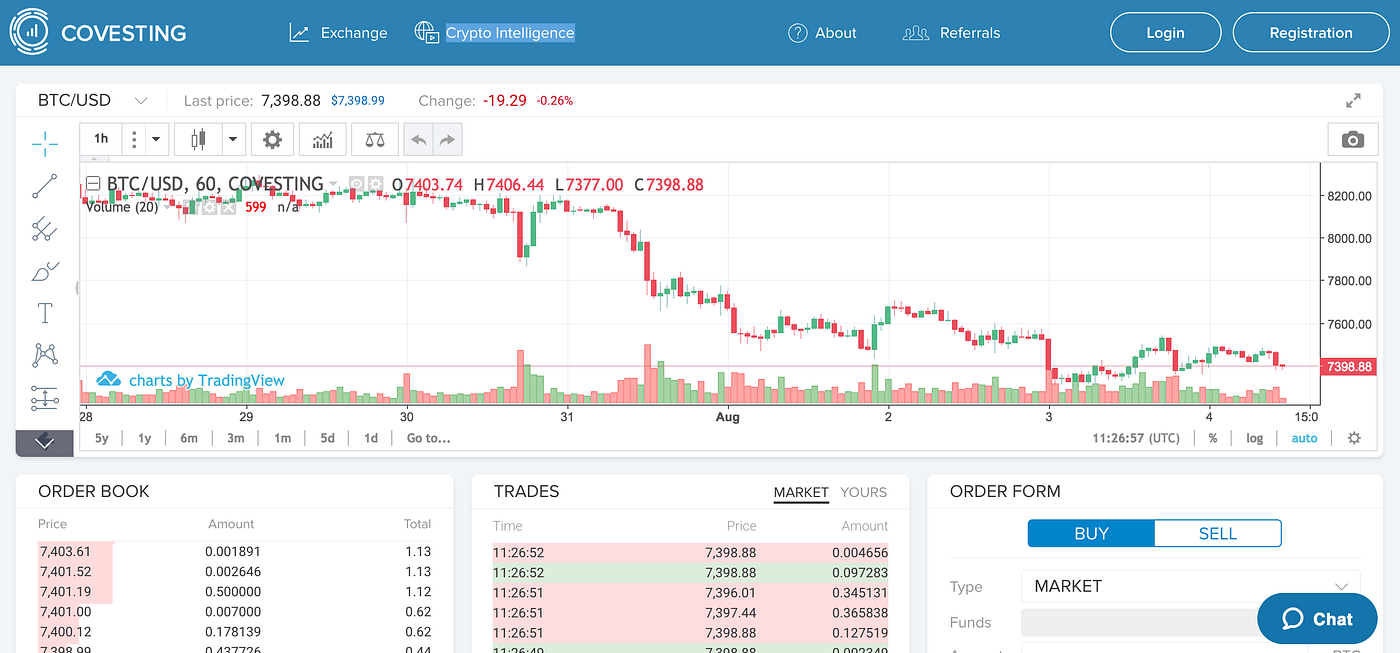Select the prediction and measurement tool

coord(45,398)
